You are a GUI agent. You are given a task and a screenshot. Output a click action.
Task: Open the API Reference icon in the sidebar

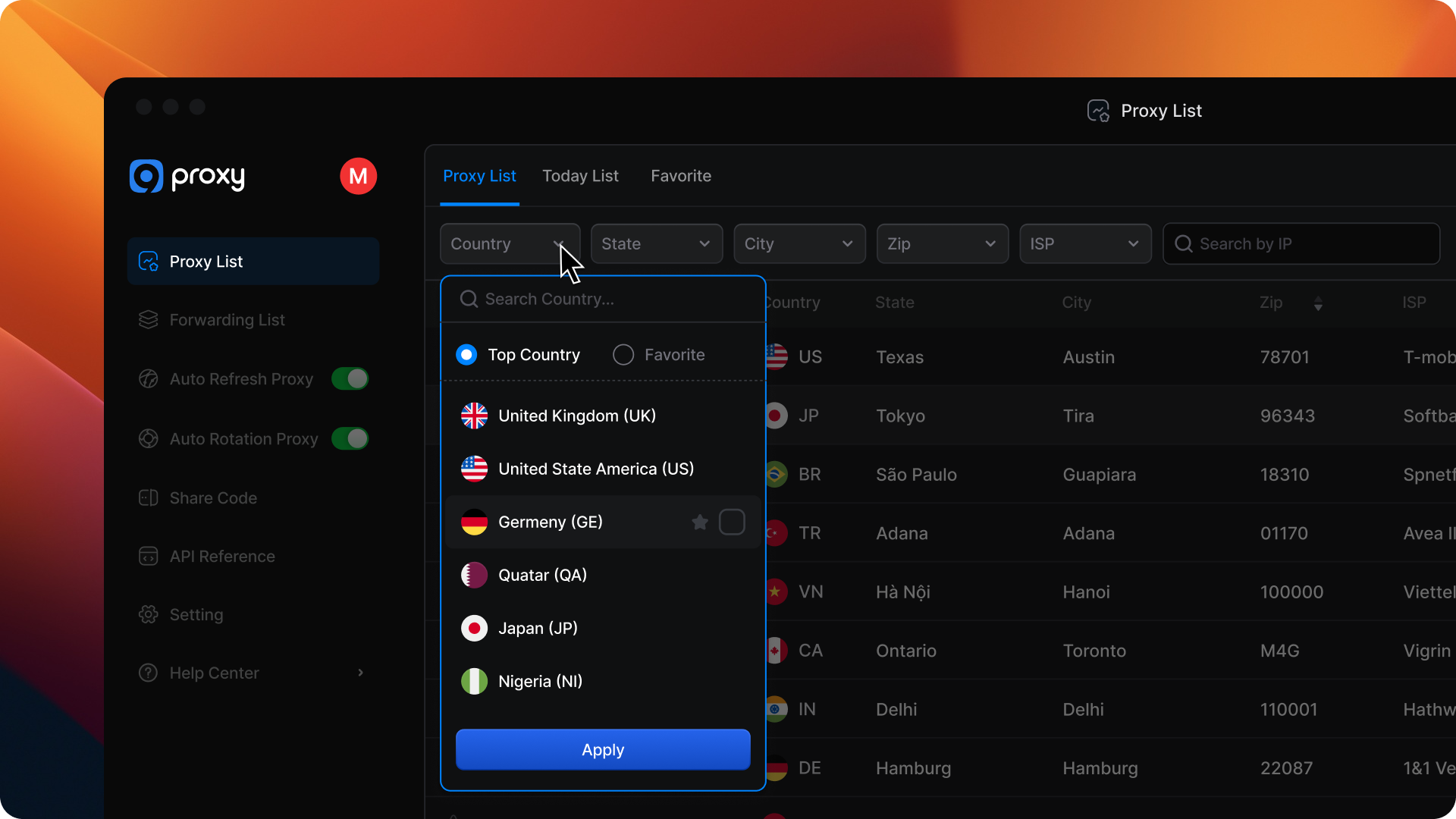(149, 557)
